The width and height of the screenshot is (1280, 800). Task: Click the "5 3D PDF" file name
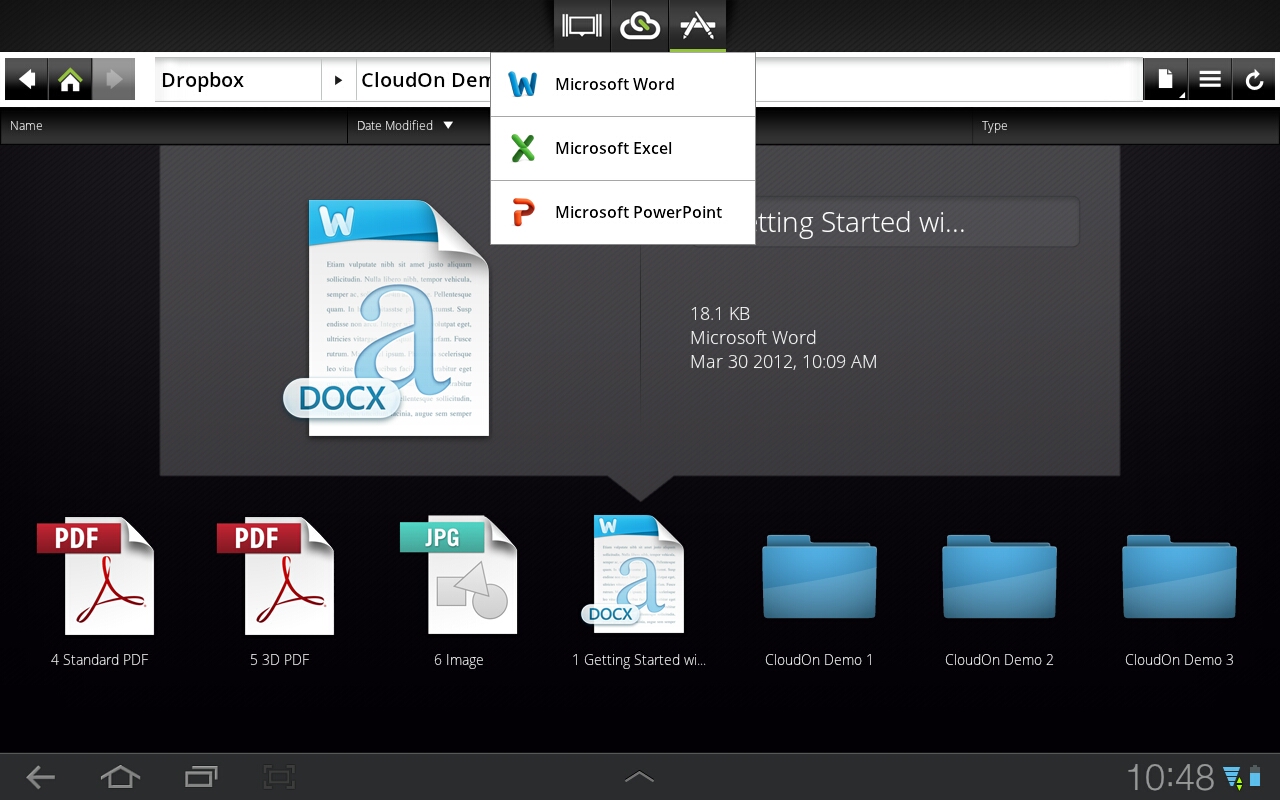coord(280,660)
